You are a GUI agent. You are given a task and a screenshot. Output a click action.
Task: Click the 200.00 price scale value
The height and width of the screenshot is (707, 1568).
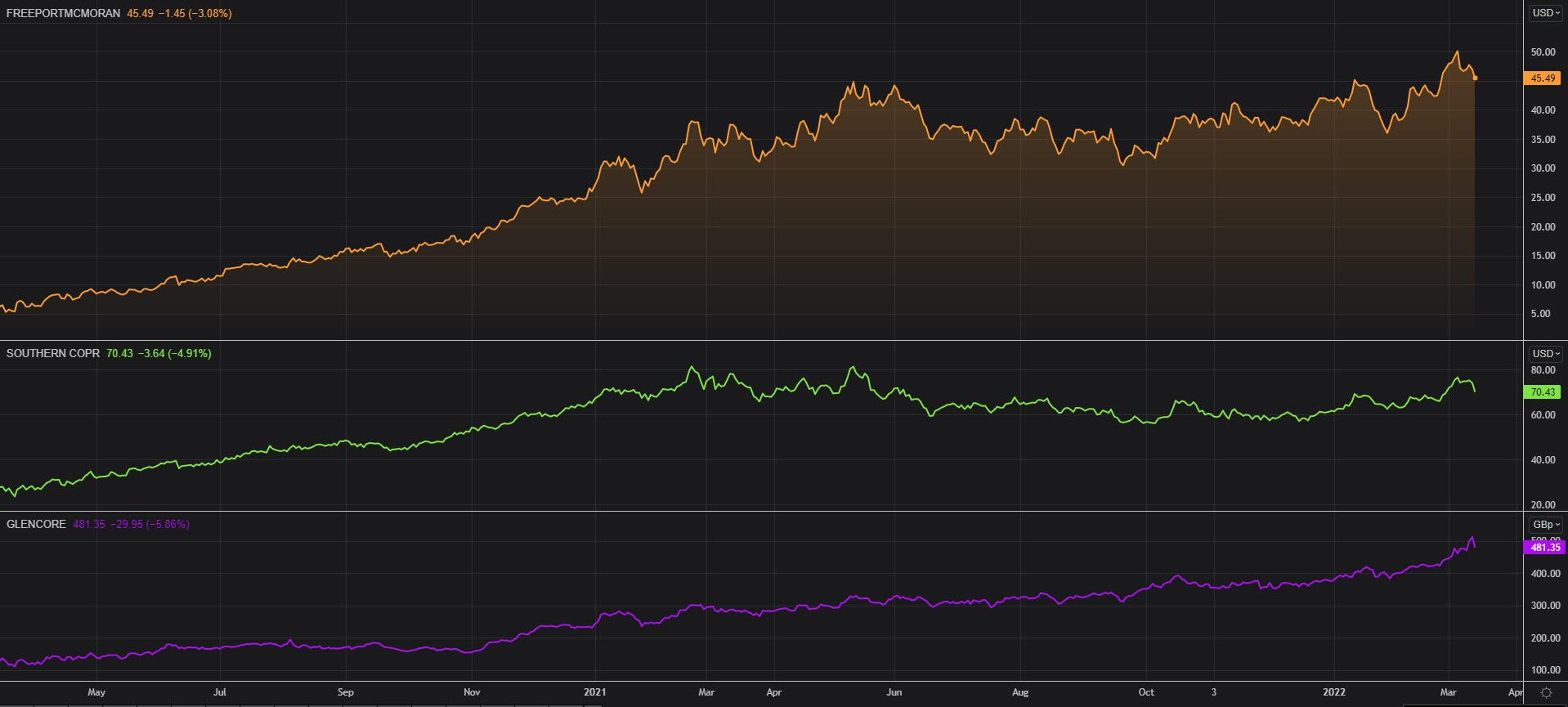1545,638
